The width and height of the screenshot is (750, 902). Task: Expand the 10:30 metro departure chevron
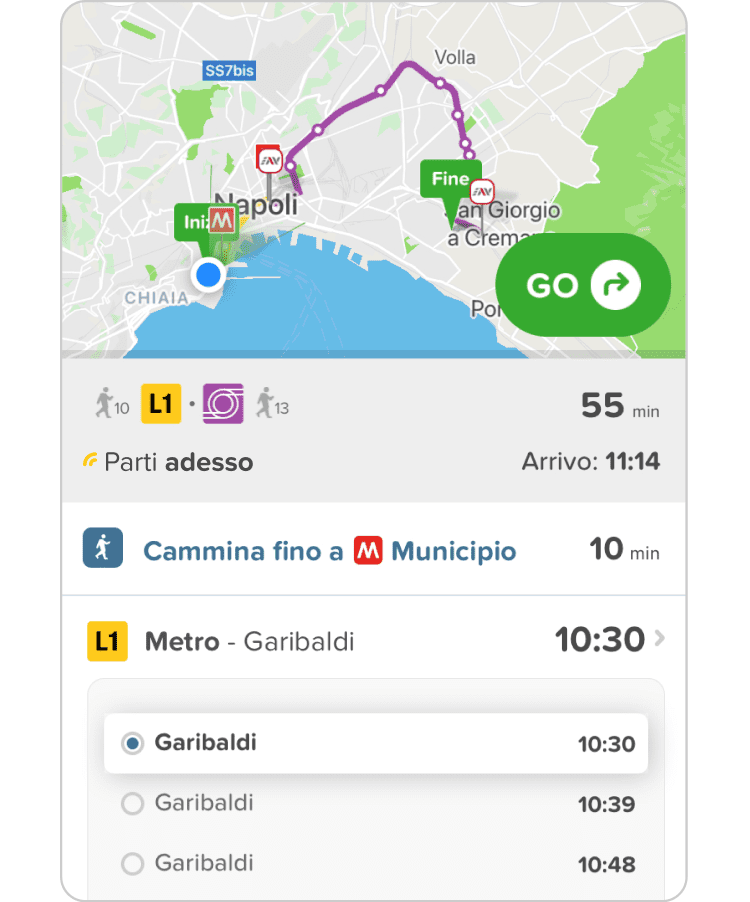(x=659, y=639)
